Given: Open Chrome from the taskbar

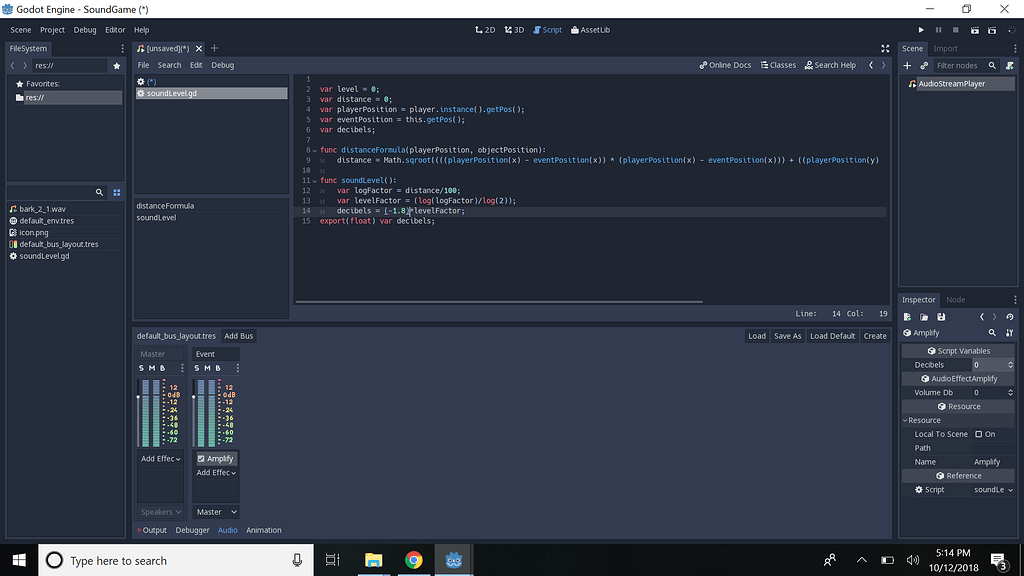Looking at the screenshot, I should pyautogui.click(x=413, y=560).
